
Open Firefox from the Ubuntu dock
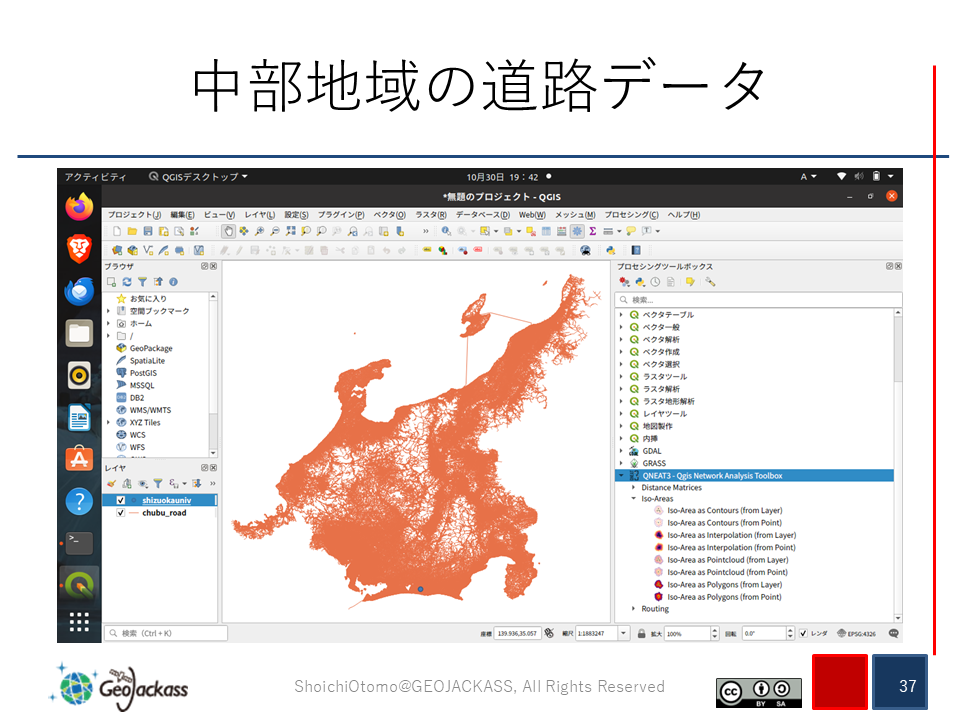pyautogui.click(x=79, y=208)
